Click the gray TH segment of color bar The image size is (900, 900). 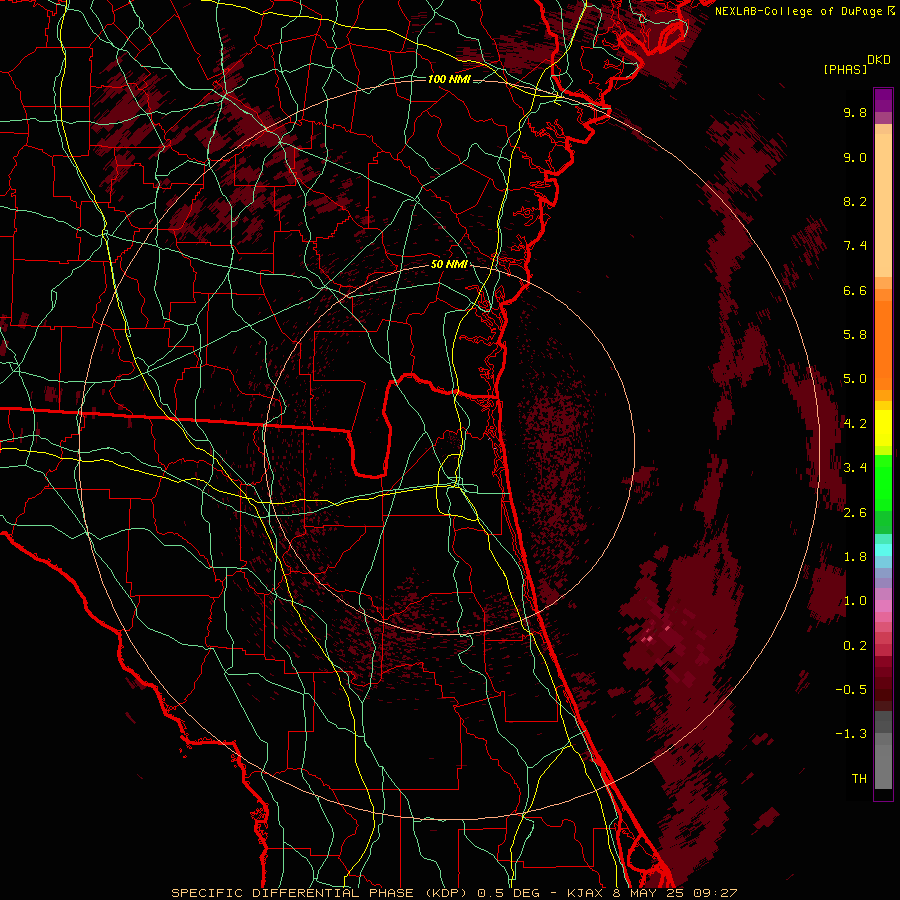point(883,766)
